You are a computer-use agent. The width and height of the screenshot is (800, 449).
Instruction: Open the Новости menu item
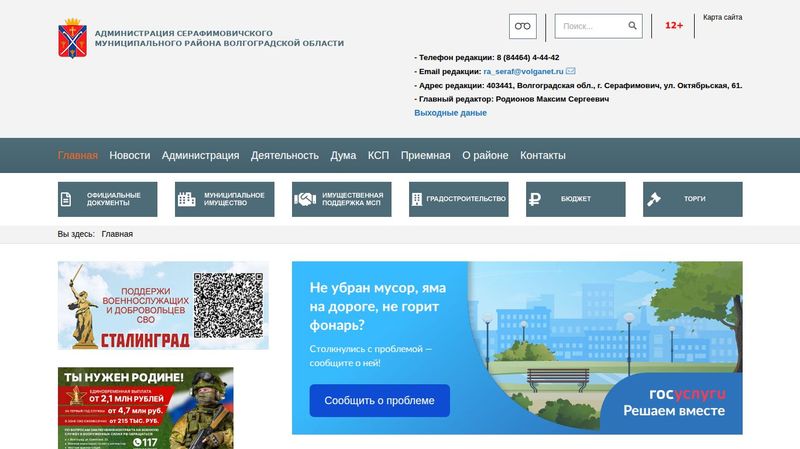point(130,156)
